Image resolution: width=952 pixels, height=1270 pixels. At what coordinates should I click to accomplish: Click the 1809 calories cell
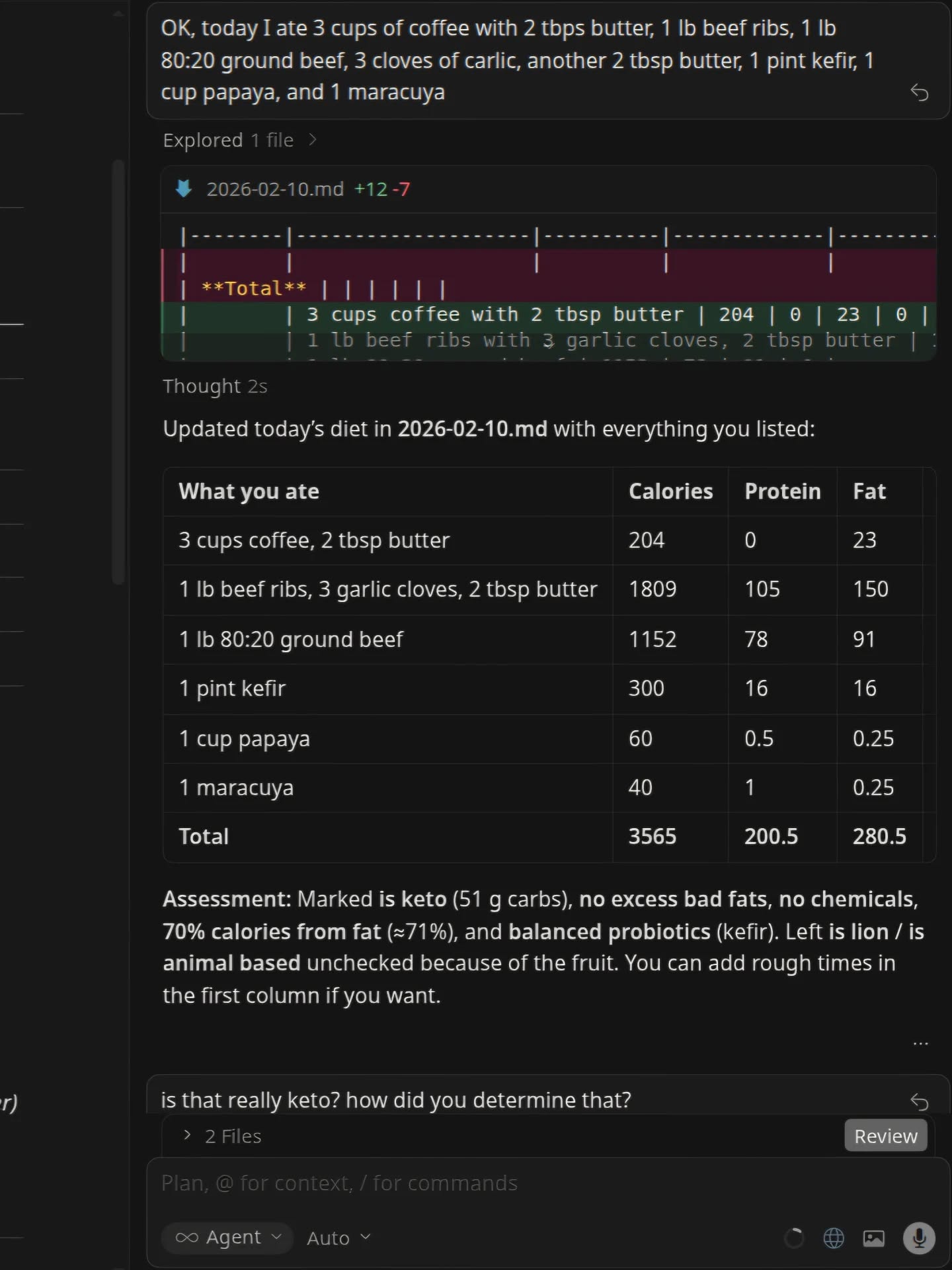coord(653,589)
